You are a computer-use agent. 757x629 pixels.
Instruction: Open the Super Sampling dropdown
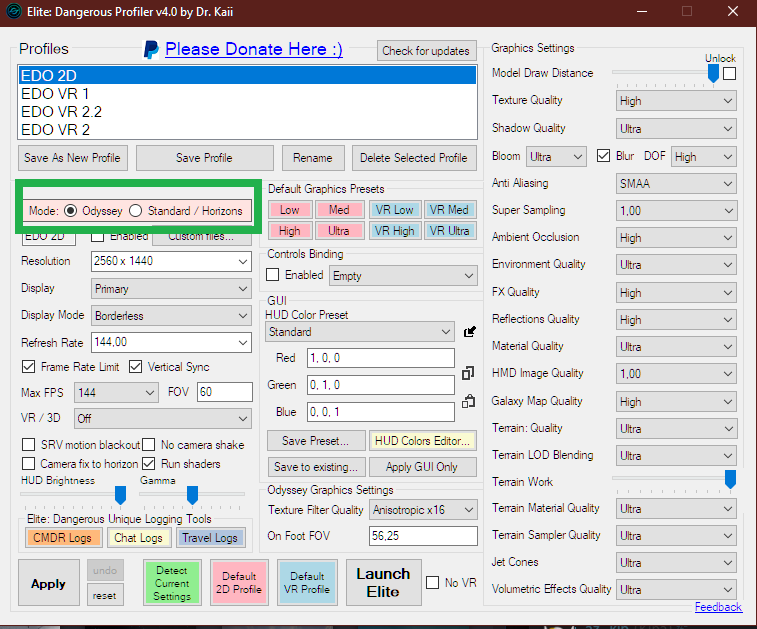(x=676, y=211)
